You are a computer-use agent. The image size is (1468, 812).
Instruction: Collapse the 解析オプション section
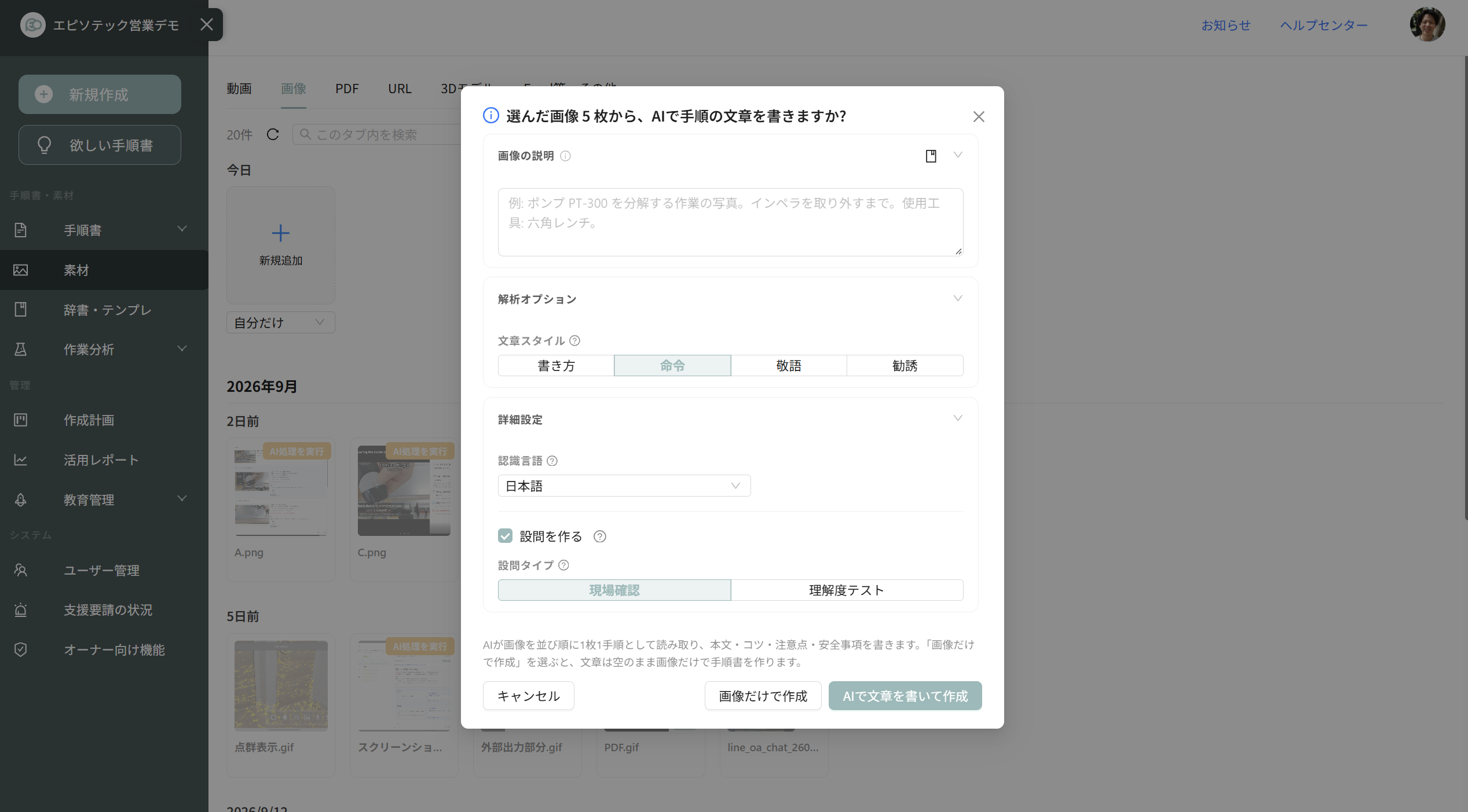click(x=957, y=299)
